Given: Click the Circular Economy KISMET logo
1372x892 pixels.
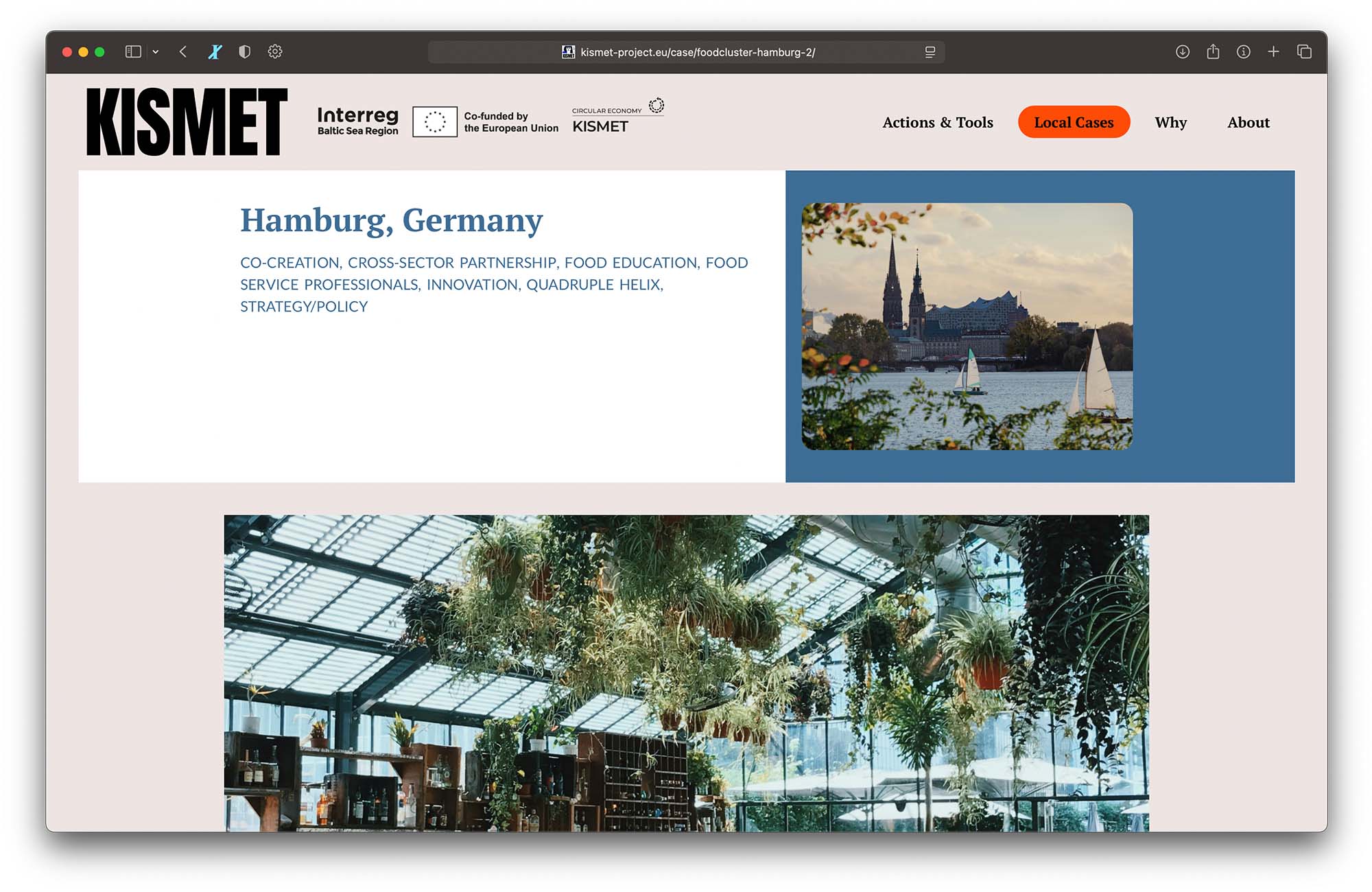Looking at the screenshot, I should click(x=617, y=117).
